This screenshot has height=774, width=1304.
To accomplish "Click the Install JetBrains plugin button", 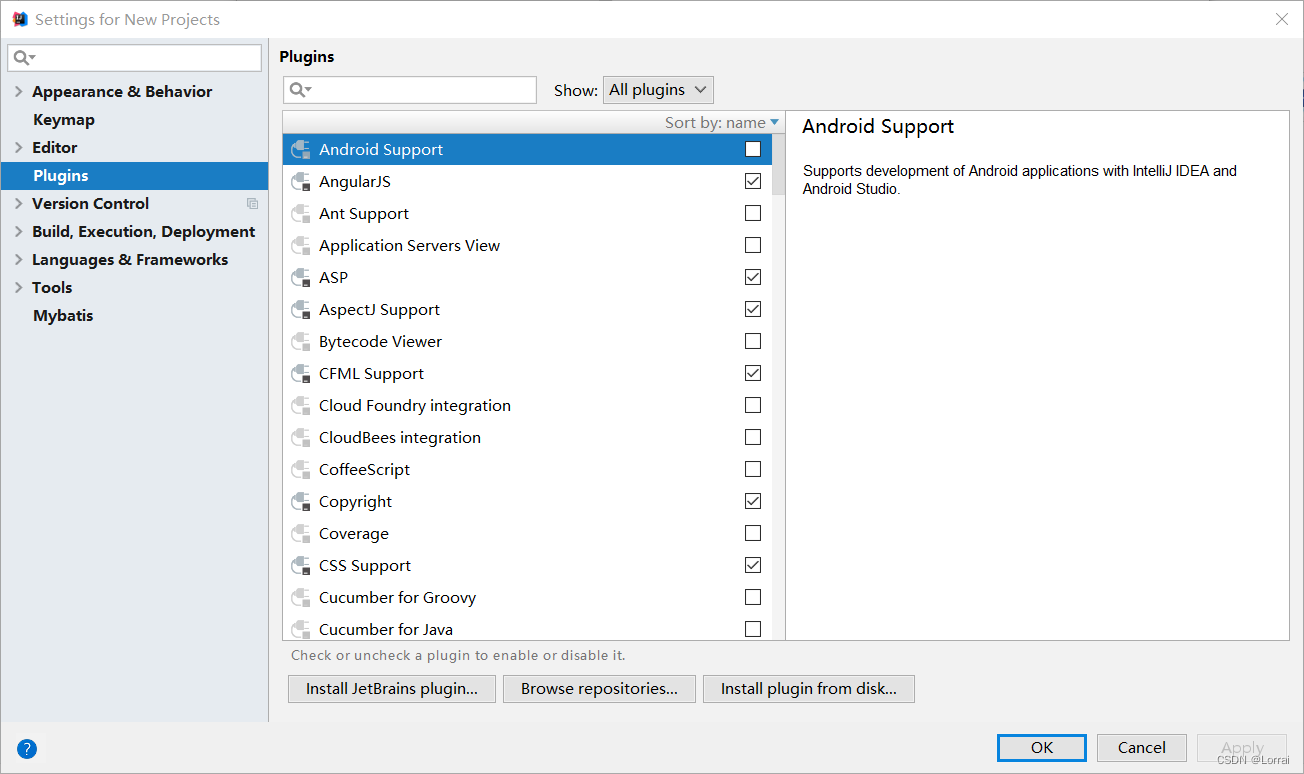I will click(x=392, y=689).
